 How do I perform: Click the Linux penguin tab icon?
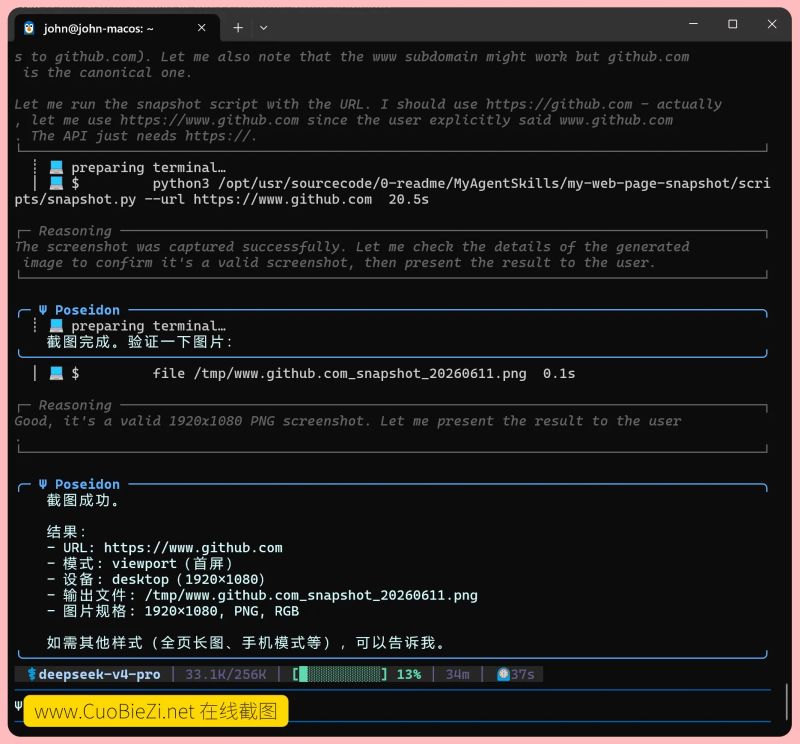30,28
